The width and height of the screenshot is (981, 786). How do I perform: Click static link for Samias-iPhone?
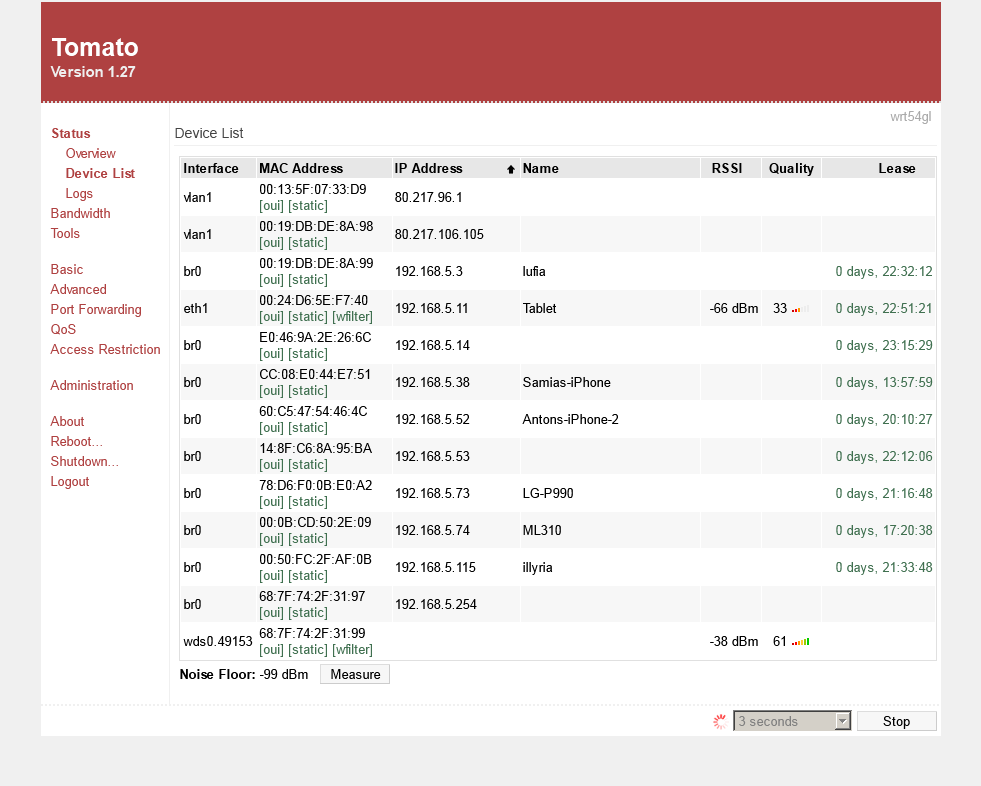tap(308, 390)
